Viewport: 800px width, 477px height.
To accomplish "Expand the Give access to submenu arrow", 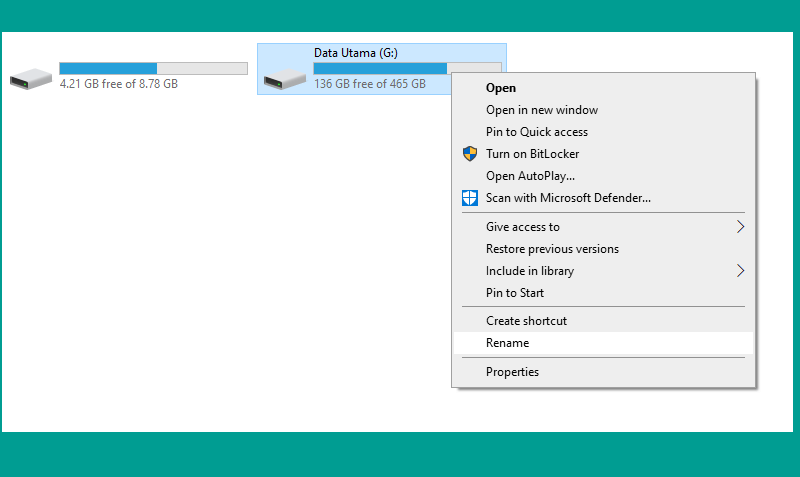I will pos(740,227).
